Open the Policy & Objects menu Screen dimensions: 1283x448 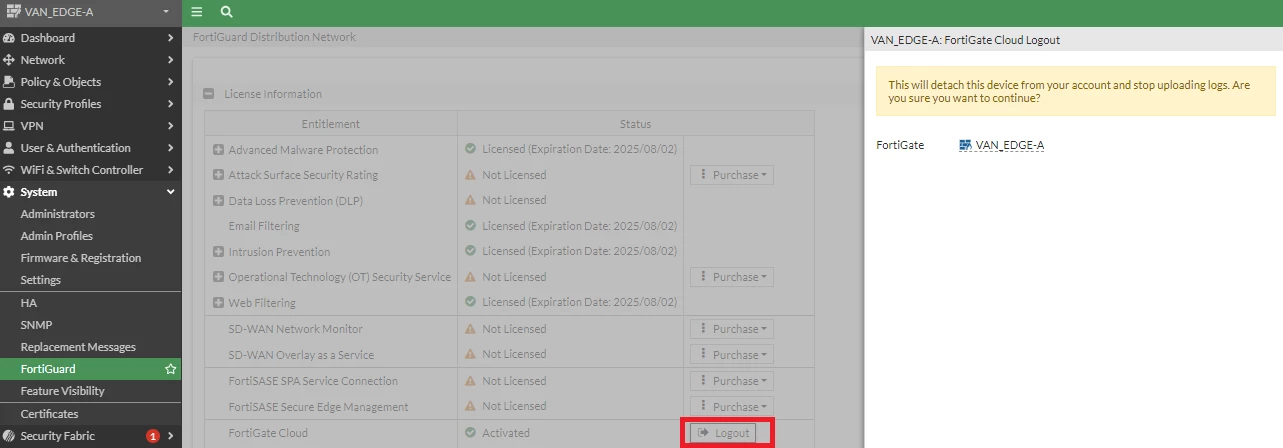(x=90, y=82)
